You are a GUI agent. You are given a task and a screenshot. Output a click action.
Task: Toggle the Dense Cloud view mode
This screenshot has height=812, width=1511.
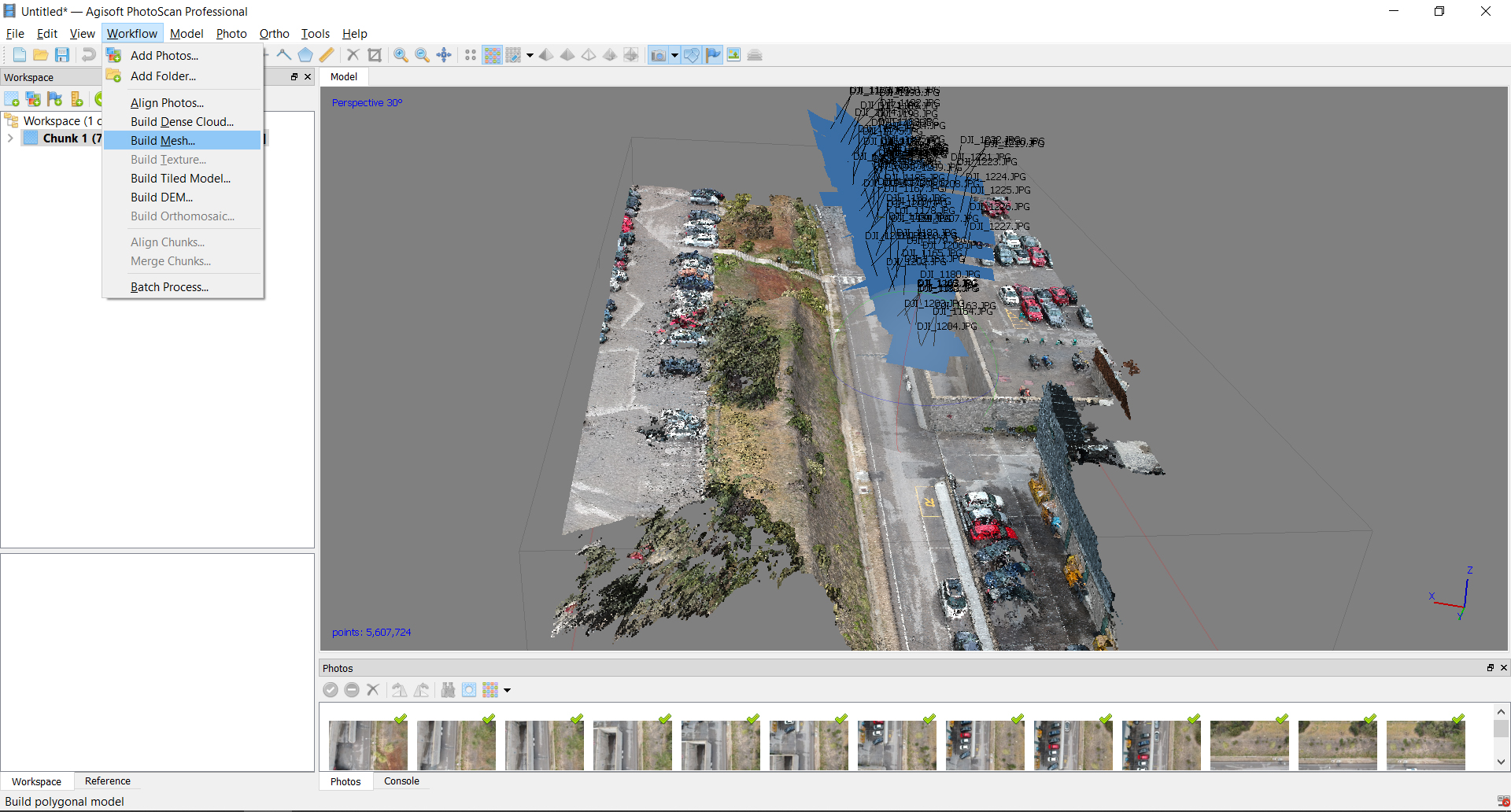coord(492,55)
